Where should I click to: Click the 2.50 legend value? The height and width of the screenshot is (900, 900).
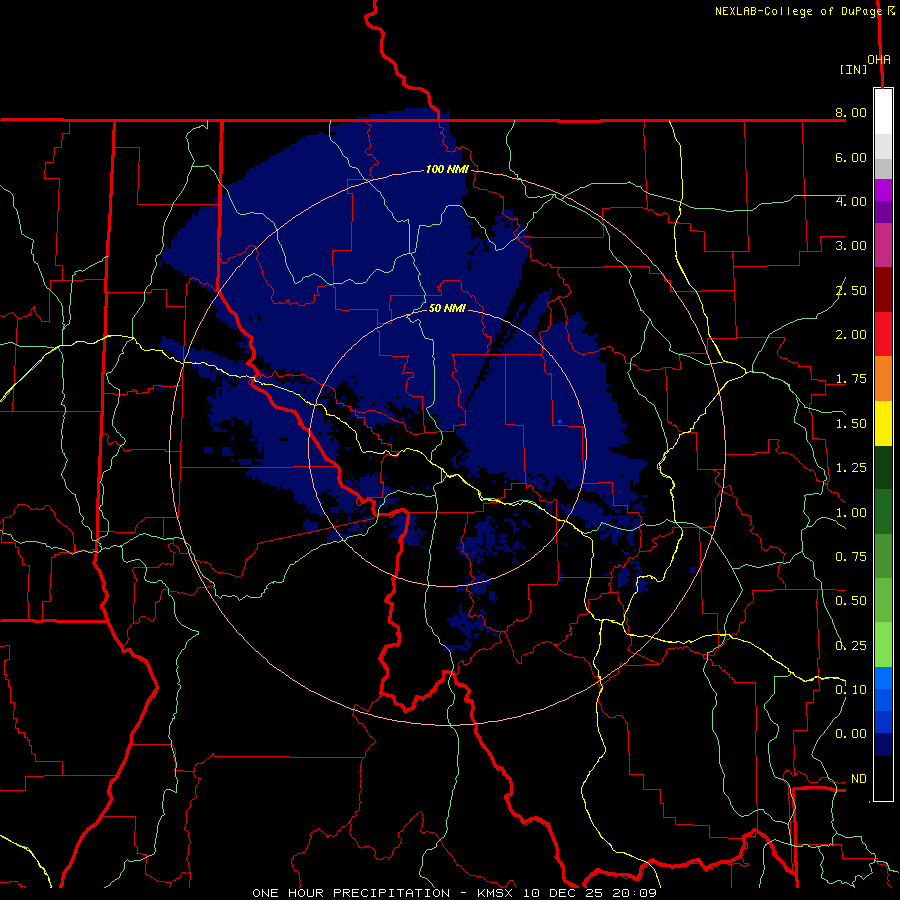[851, 290]
